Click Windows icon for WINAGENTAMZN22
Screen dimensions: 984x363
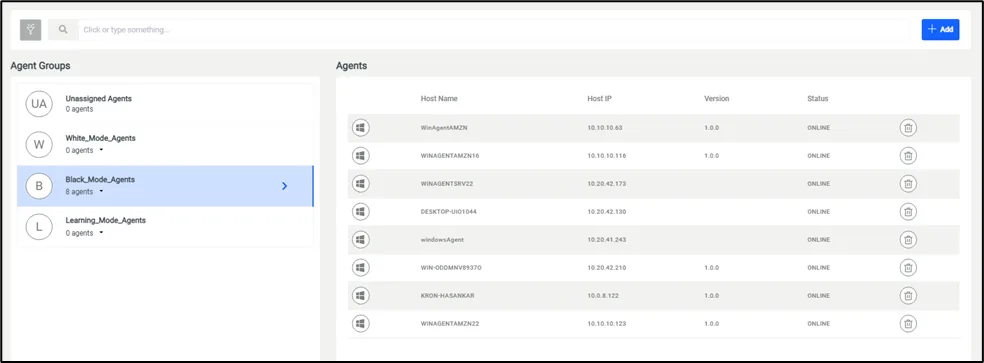[x=360, y=323]
